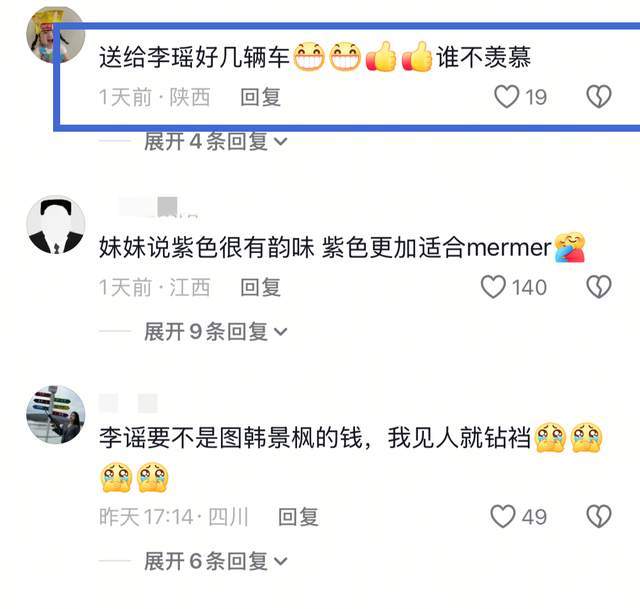This screenshot has height=609, width=640.
Task: Tap the chevron next to 展开4条回复
Action: click(280, 142)
